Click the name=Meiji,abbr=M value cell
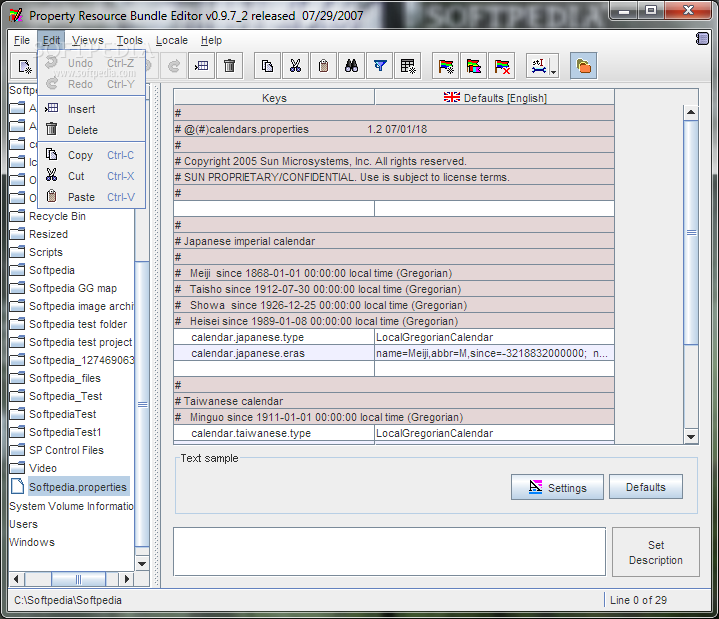This screenshot has height=619, width=719. pos(494,353)
